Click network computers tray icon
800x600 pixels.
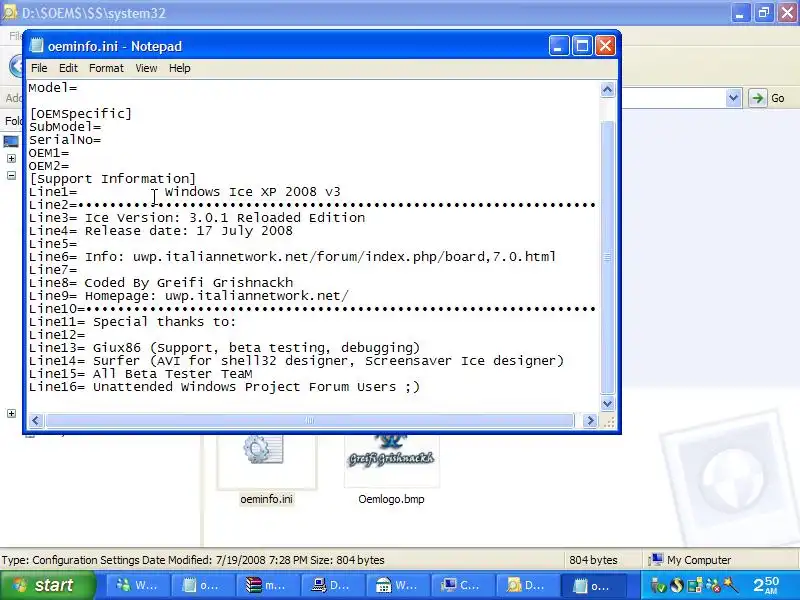click(x=695, y=585)
